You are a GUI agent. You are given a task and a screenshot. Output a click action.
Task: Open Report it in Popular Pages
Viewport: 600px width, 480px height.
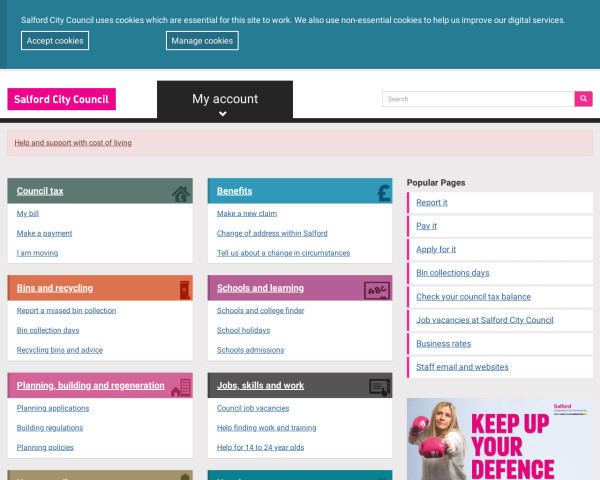click(432, 202)
